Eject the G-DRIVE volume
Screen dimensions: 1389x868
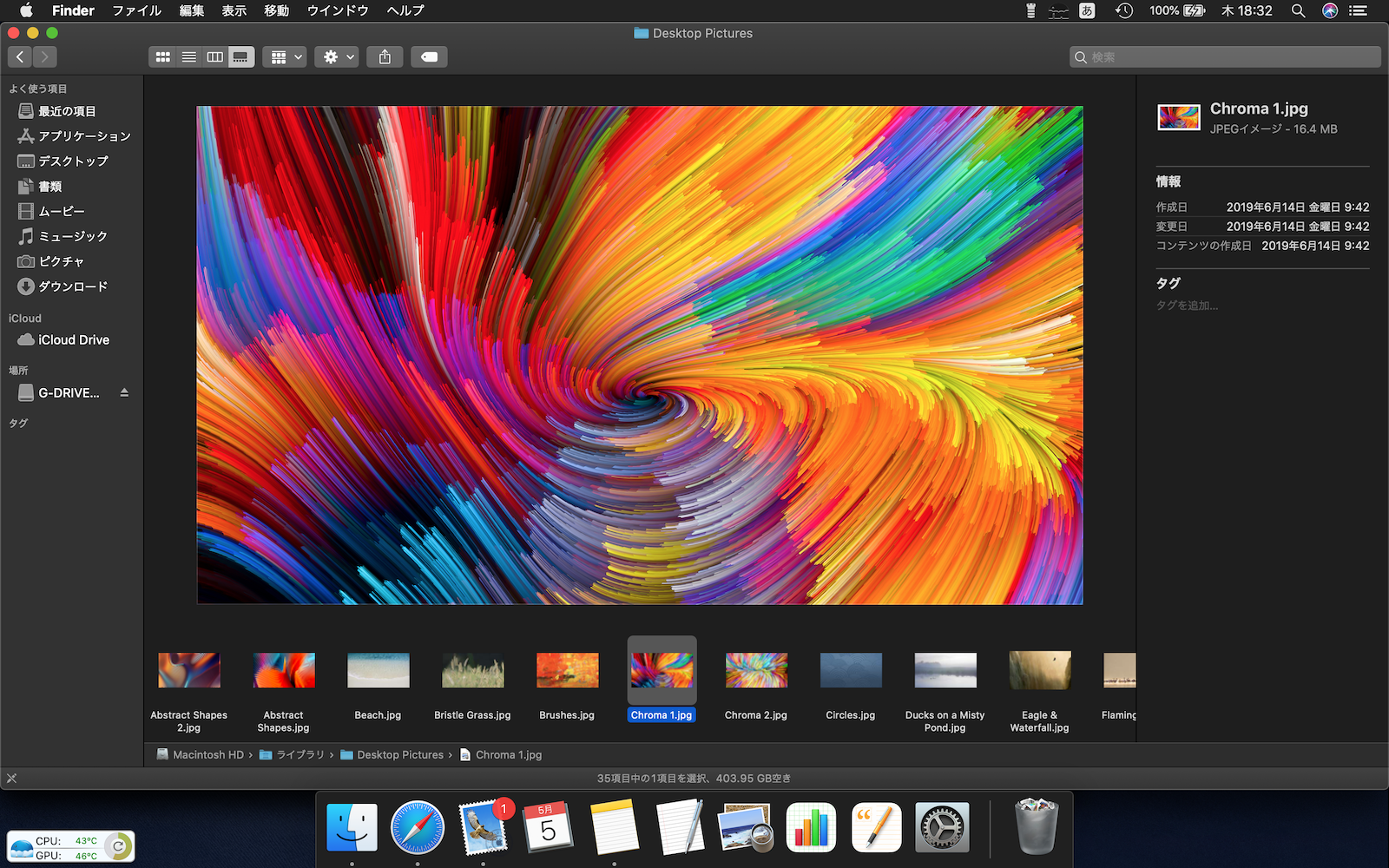click(x=124, y=392)
